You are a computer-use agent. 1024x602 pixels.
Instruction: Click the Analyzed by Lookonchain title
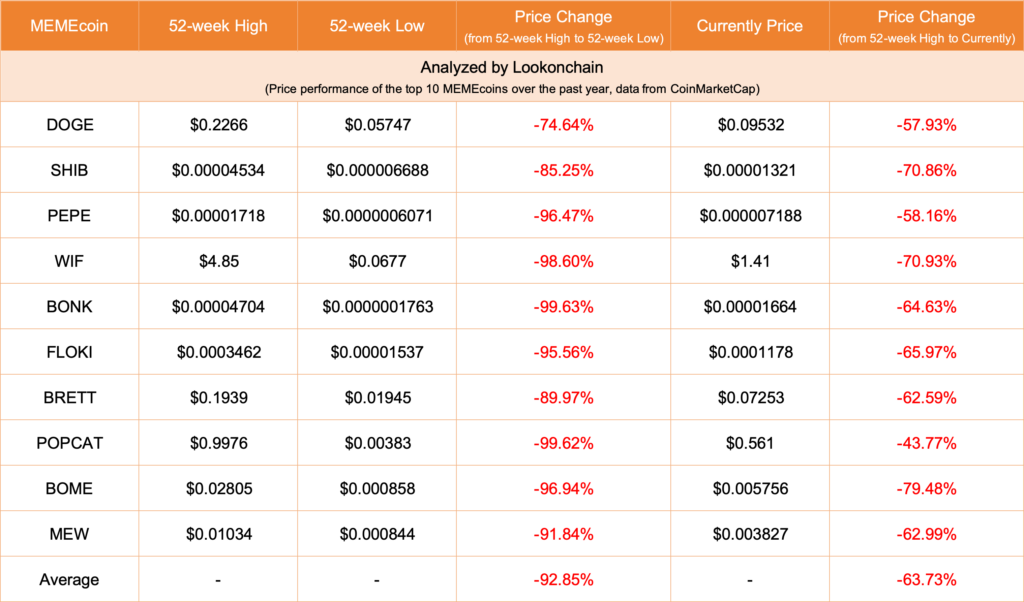pos(512,67)
